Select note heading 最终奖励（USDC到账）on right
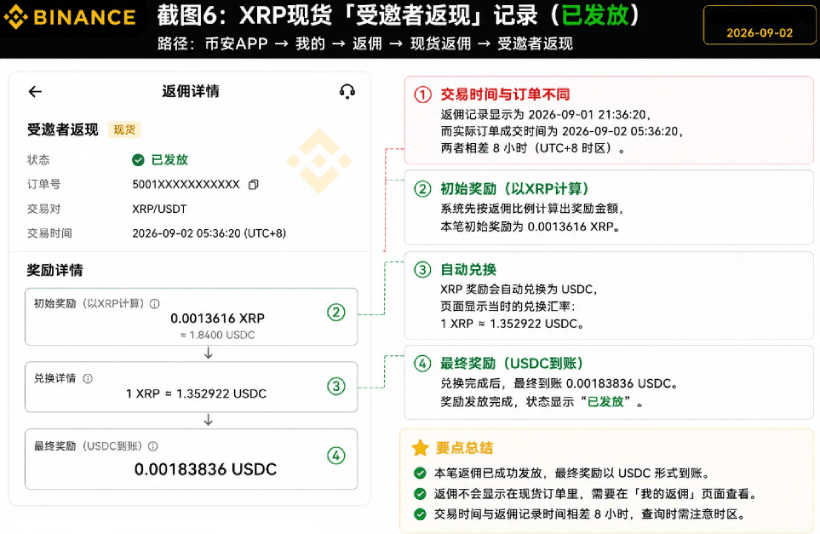The image size is (820, 534). click(x=511, y=363)
